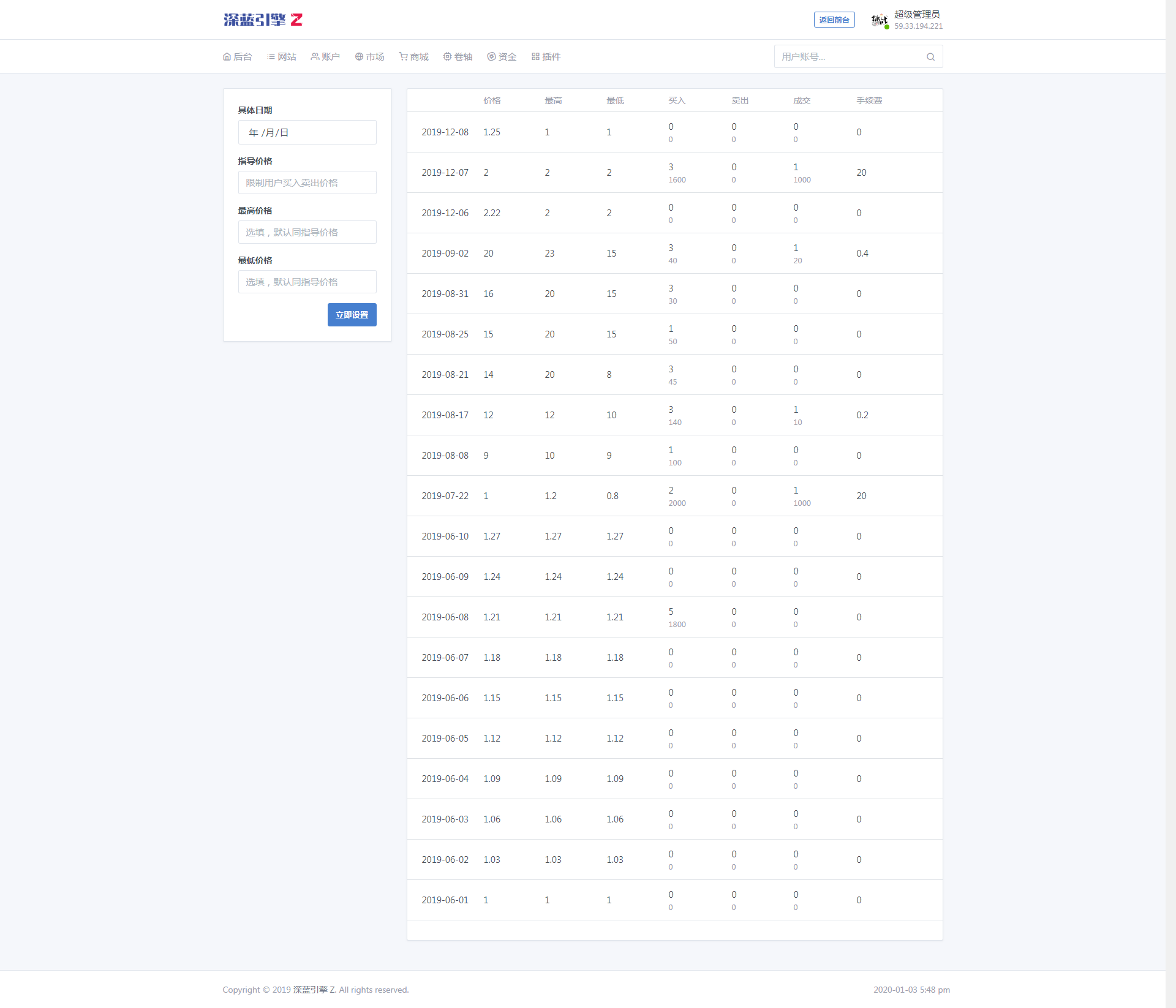Click the 商城 shopping cart icon
Screen dimensions: 1176x1008
point(403,57)
